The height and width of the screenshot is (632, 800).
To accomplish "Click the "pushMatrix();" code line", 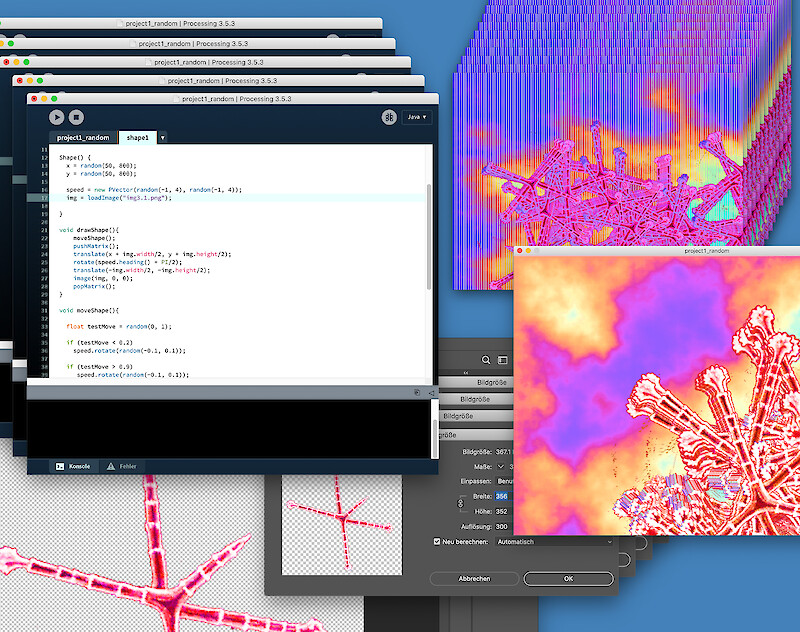I will pos(96,246).
